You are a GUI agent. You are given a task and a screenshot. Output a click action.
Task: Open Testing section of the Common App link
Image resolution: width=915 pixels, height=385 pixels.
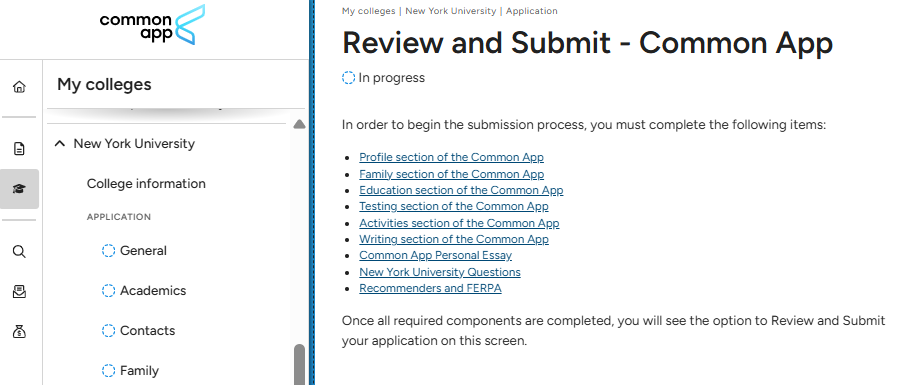453,206
